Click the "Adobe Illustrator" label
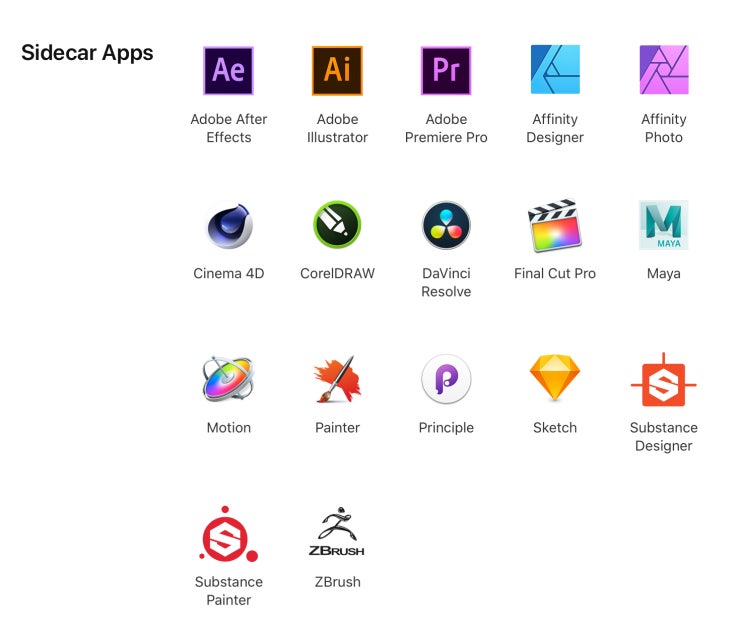This screenshot has height=629, width=740. (x=337, y=128)
